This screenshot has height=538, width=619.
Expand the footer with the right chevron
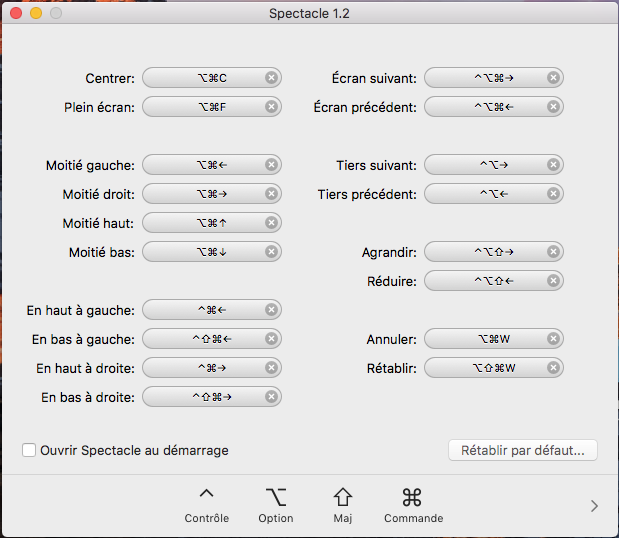click(x=595, y=506)
